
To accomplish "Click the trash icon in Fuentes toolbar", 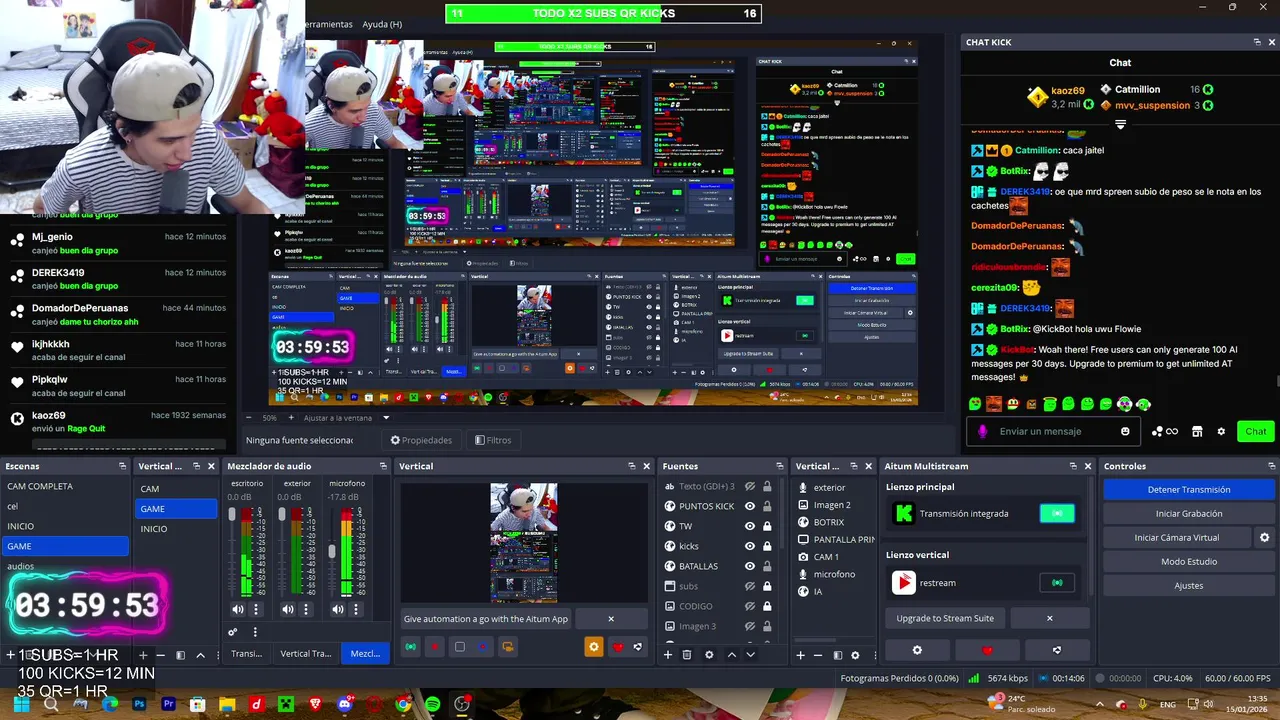I will (687, 655).
